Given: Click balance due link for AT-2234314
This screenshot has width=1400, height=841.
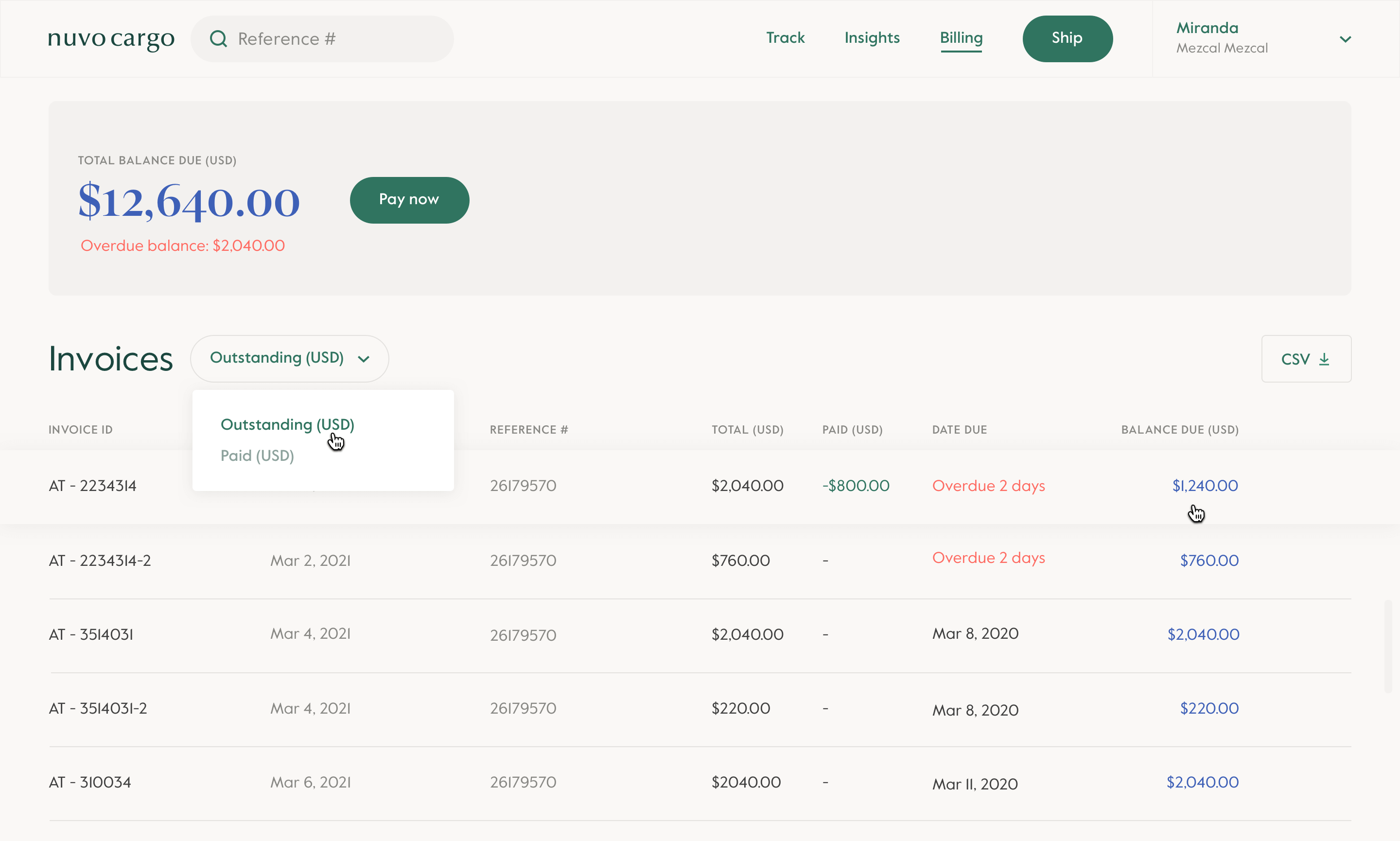Looking at the screenshot, I should (1205, 486).
